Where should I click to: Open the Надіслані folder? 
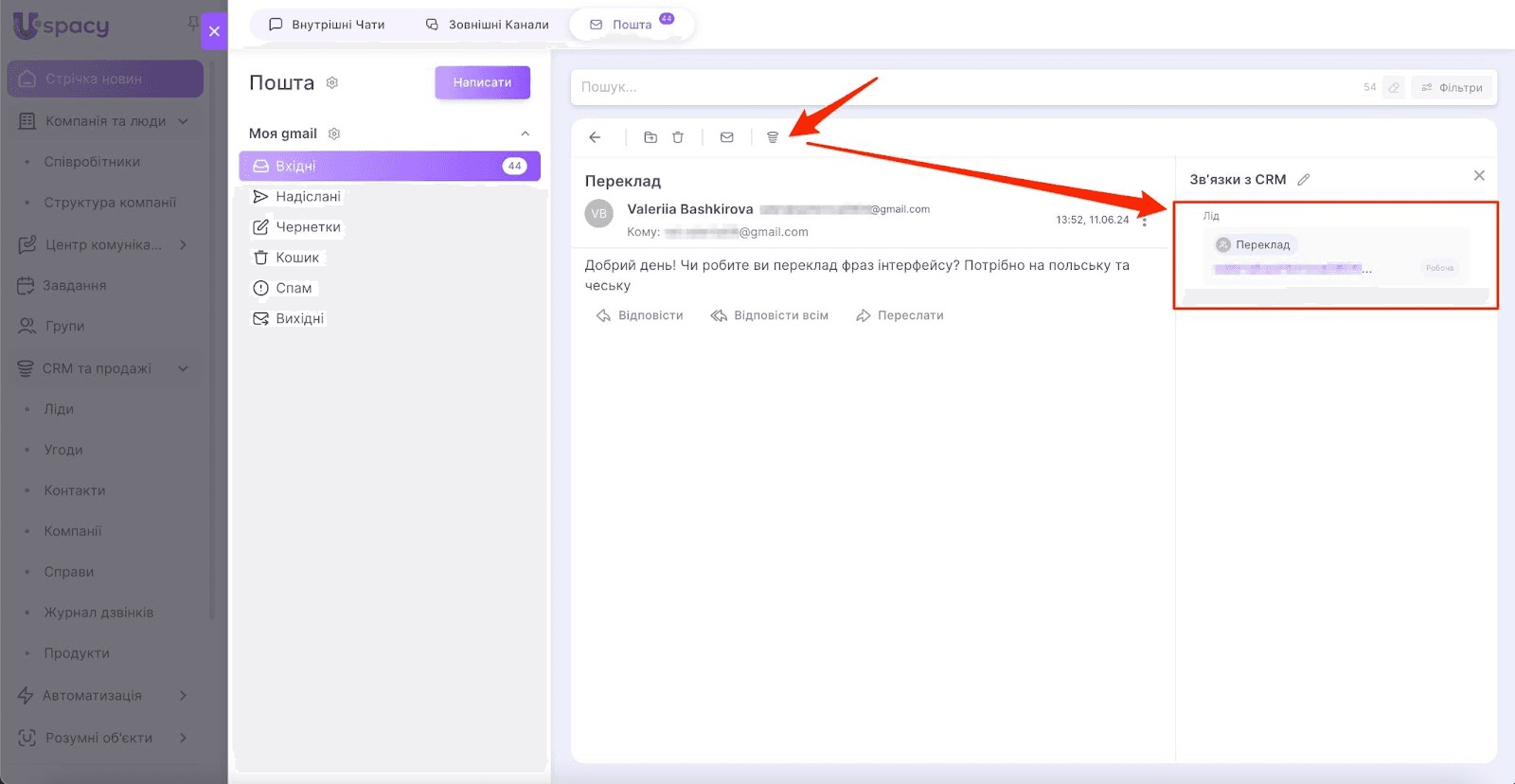click(296, 197)
